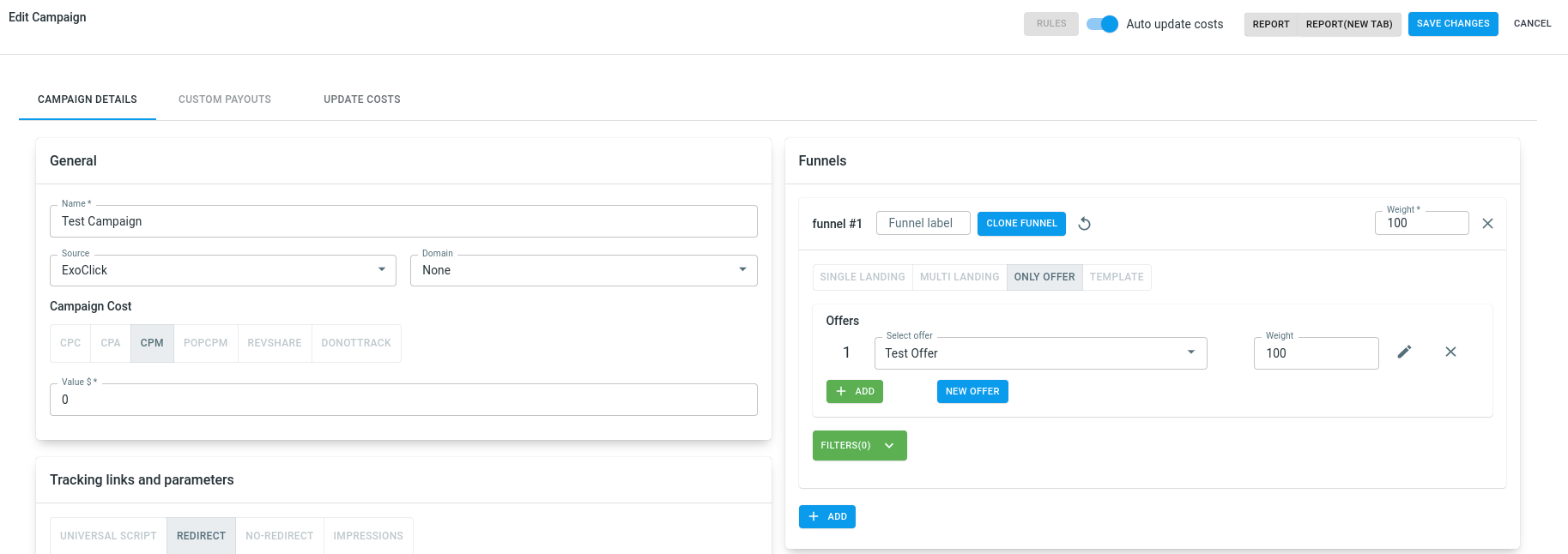Image resolution: width=1568 pixels, height=554 pixels.
Task: Select CPM campaign cost type
Action: pos(152,343)
